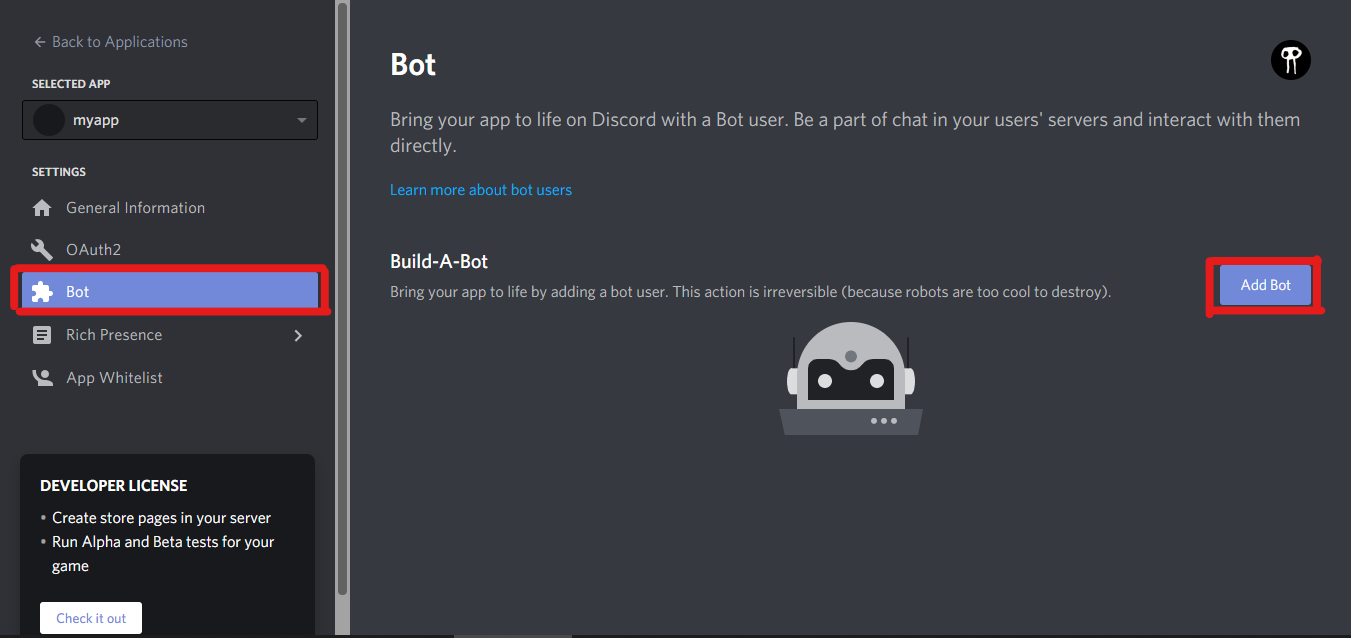This screenshot has width=1351, height=638.
Task: Expand the Rich Presence submenu chevron
Action: pos(297,336)
